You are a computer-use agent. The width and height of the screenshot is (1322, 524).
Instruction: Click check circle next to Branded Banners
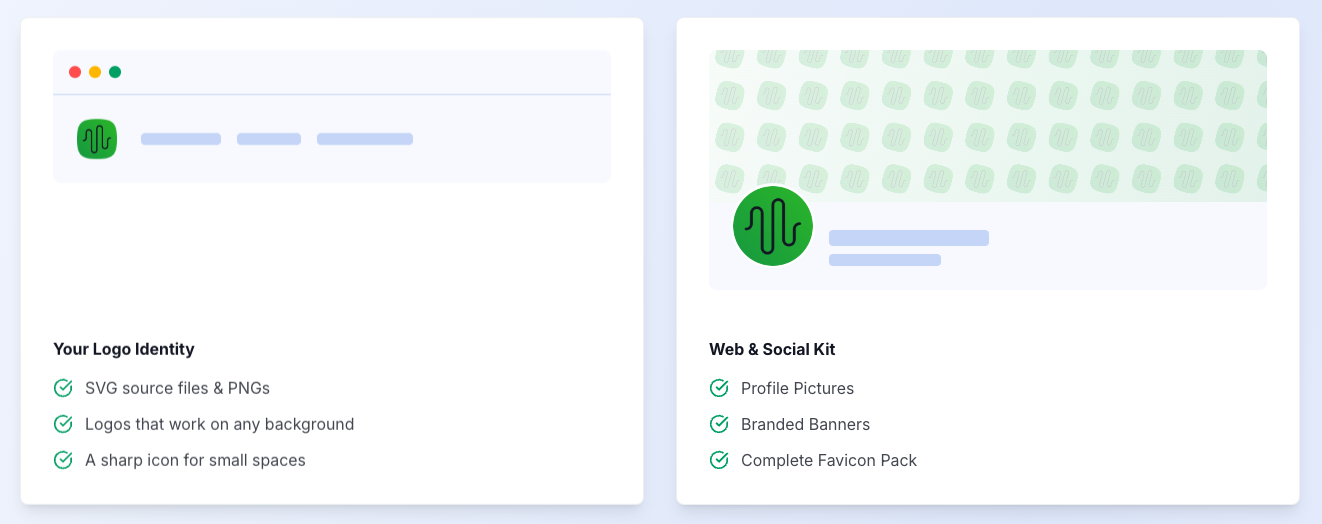click(x=719, y=424)
